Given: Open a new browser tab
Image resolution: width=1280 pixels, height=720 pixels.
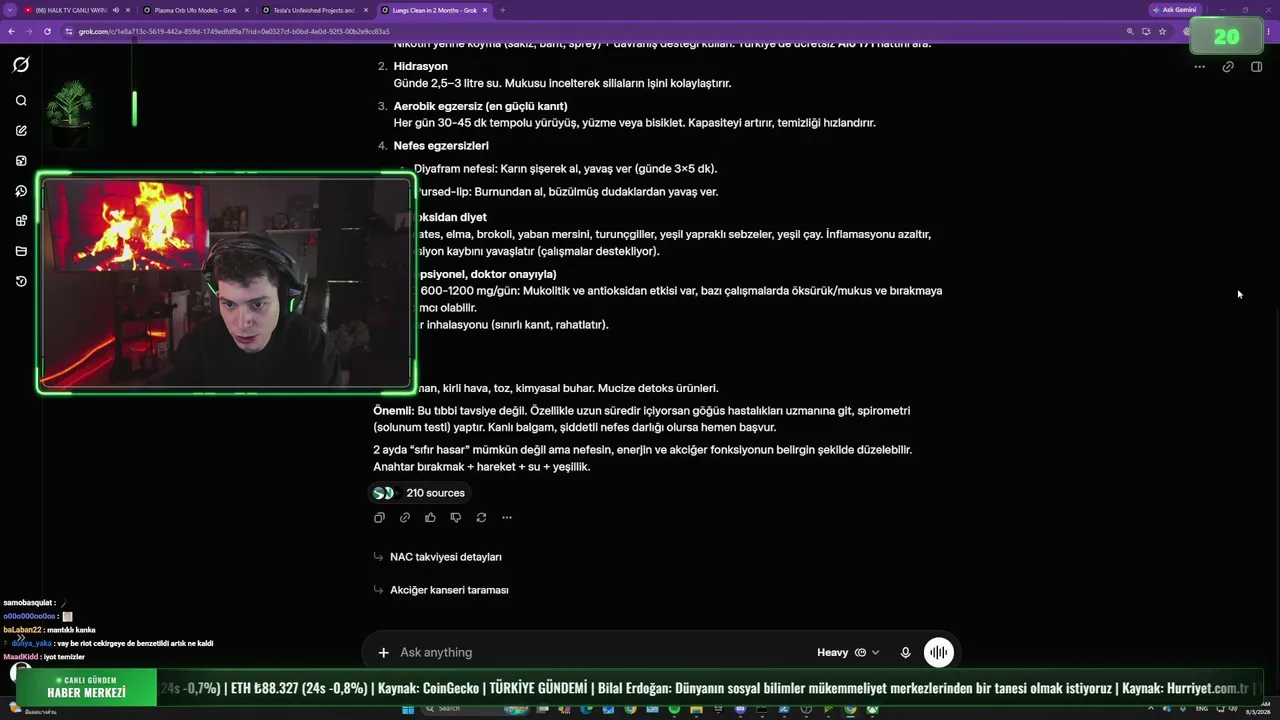Looking at the screenshot, I should click(x=502, y=10).
